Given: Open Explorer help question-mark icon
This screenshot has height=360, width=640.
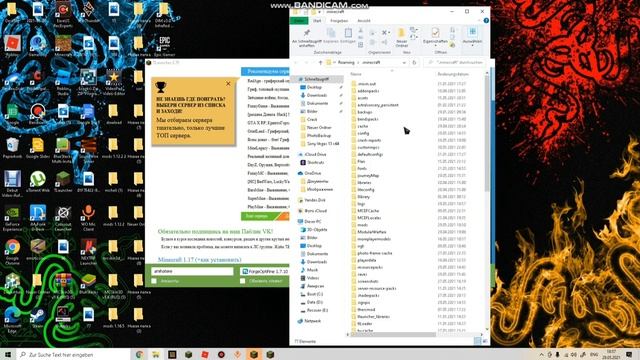Looking at the screenshot, I should (486, 20).
